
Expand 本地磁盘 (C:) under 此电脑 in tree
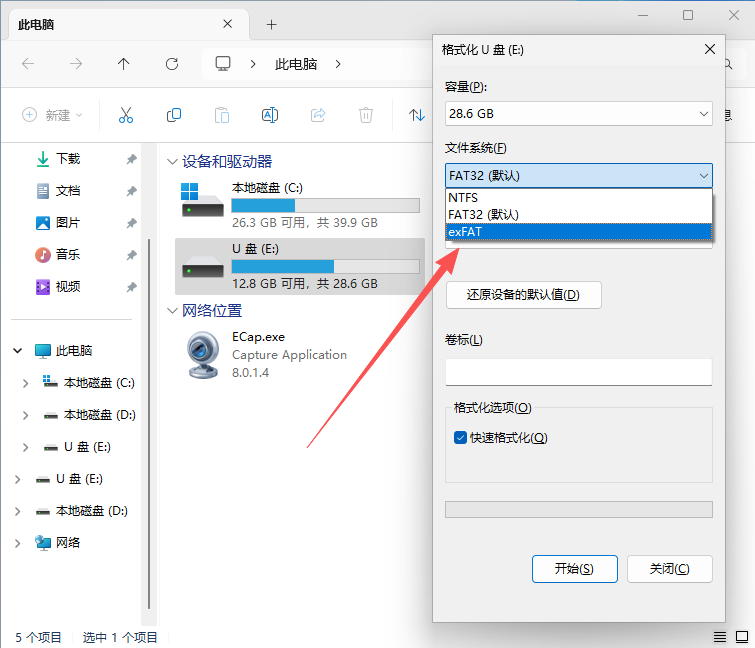25,383
